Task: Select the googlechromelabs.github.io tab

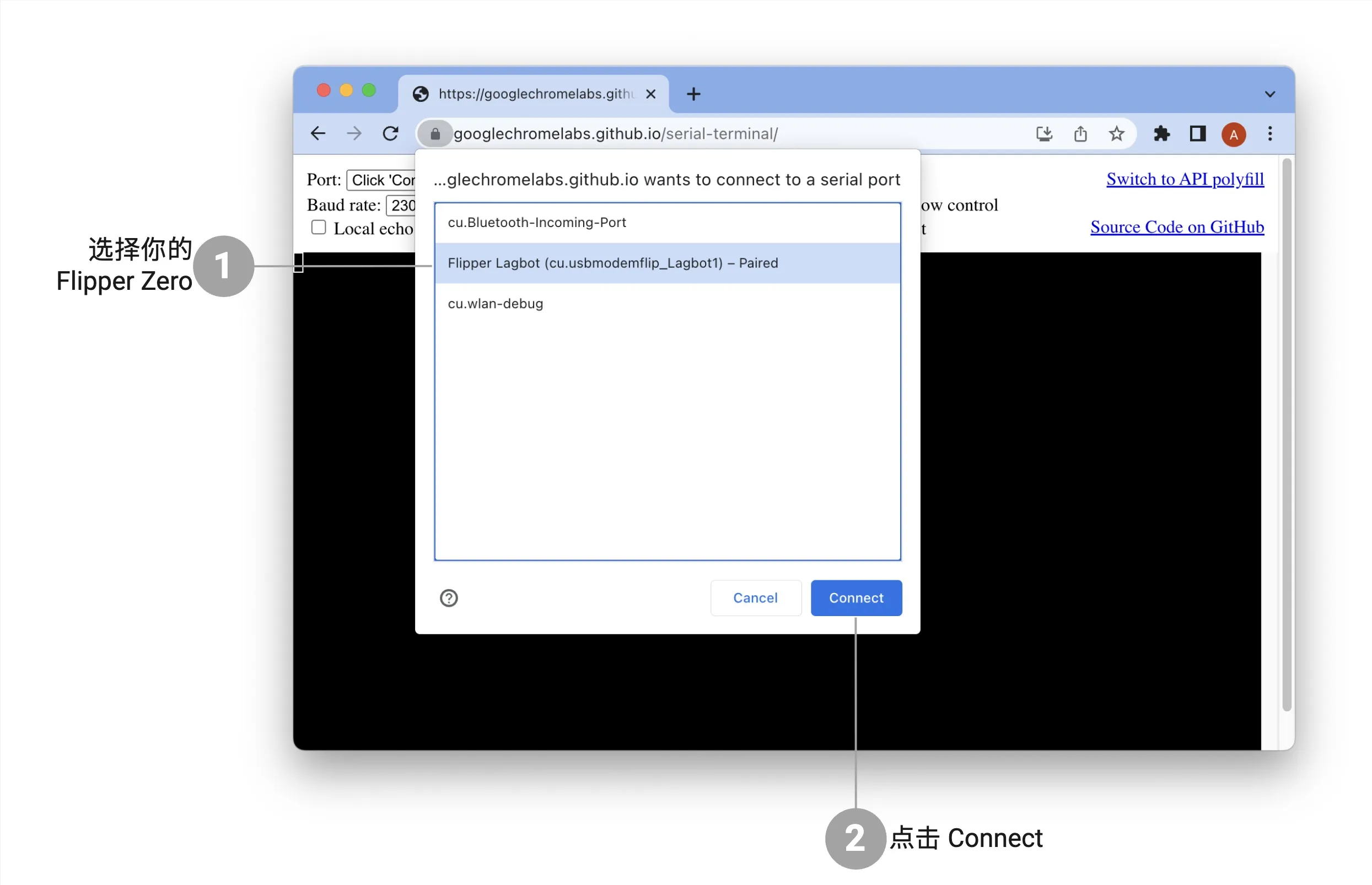Action: [x=534, y=94]
